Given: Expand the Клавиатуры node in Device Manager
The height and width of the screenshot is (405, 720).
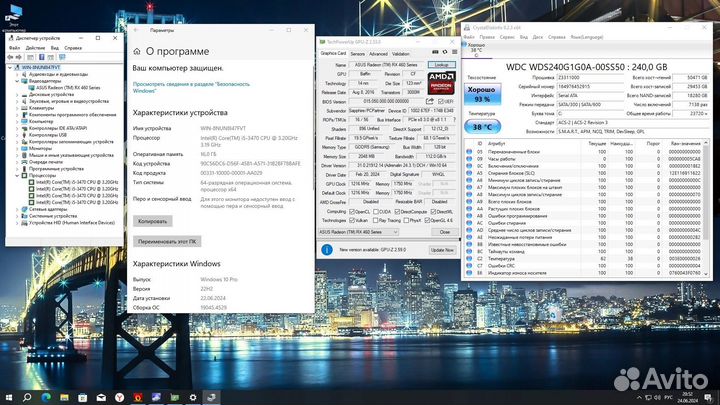Looking at the screenshot, I should point(17,108).
